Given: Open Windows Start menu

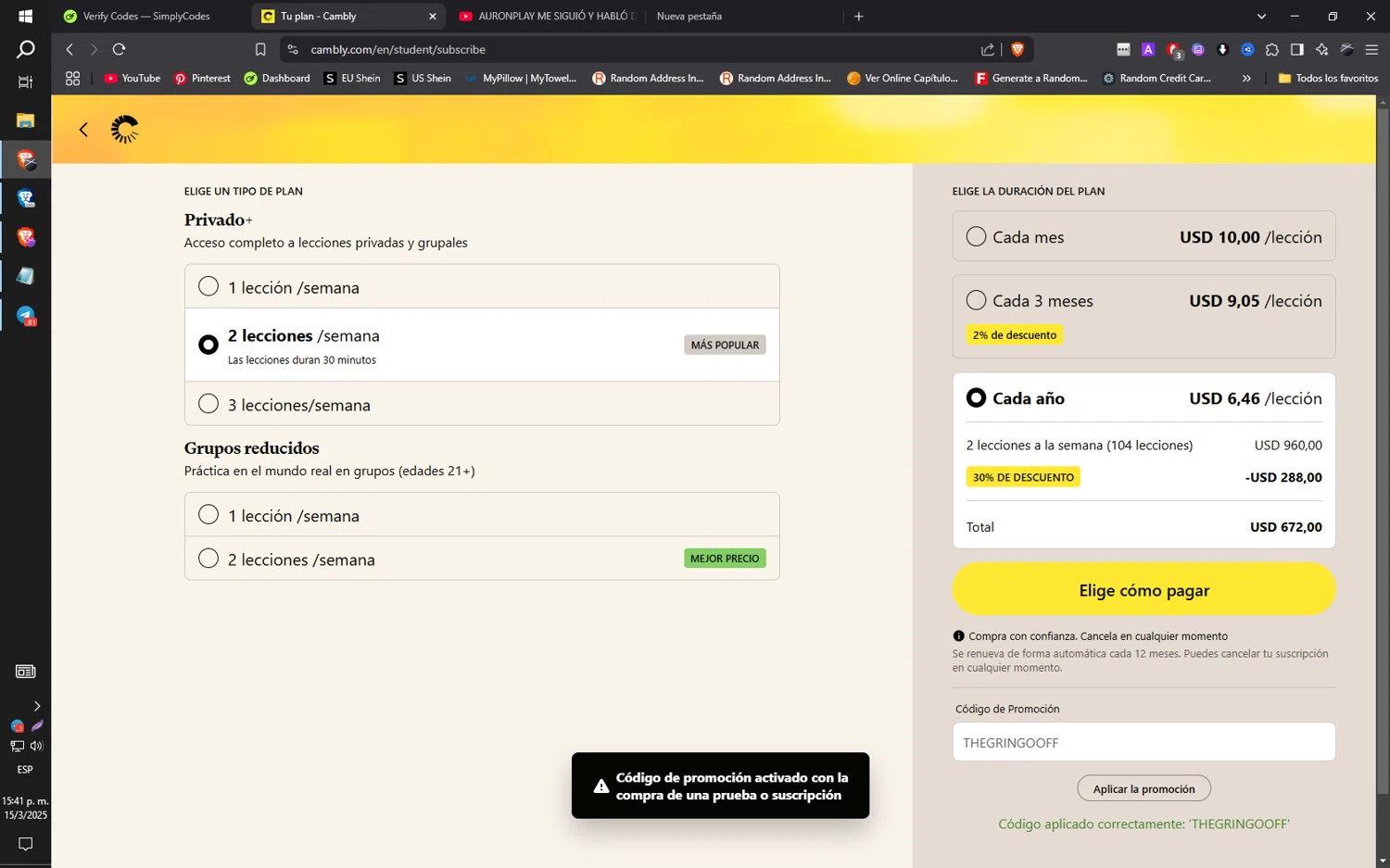Looking at the screenshot, I should coord(25,16).
